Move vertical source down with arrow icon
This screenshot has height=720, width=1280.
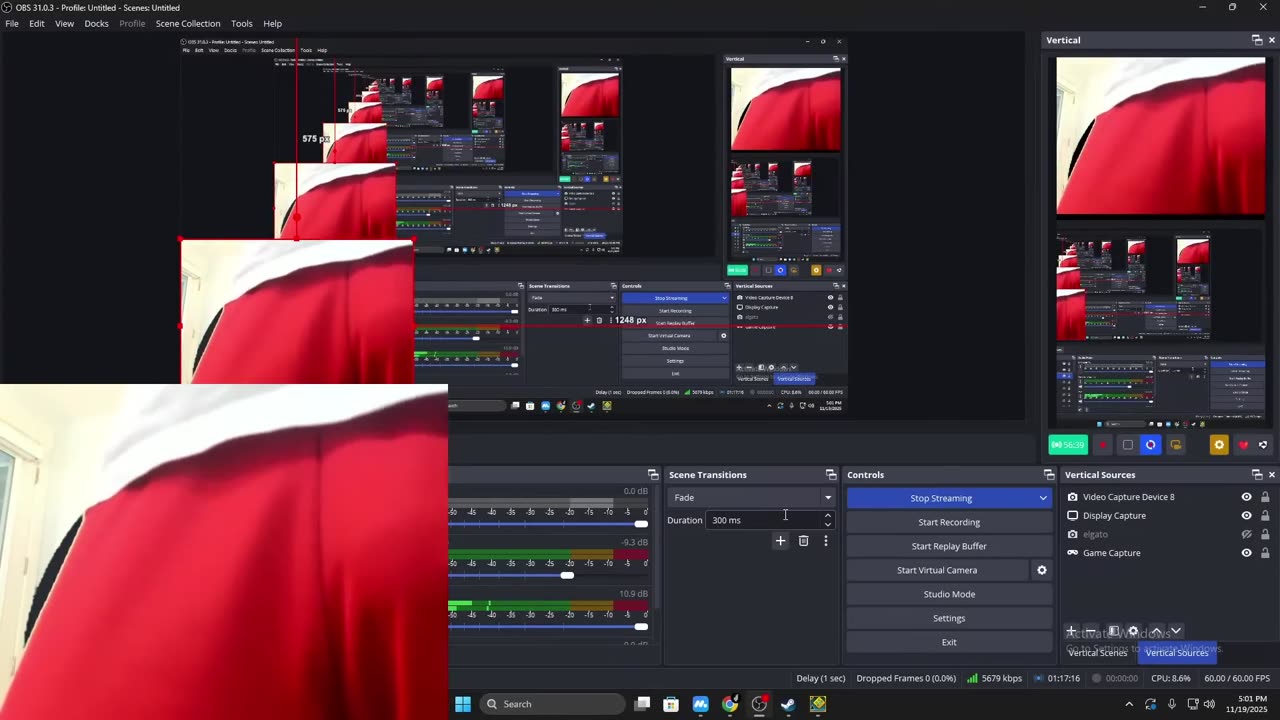(x=1176, y=631)
